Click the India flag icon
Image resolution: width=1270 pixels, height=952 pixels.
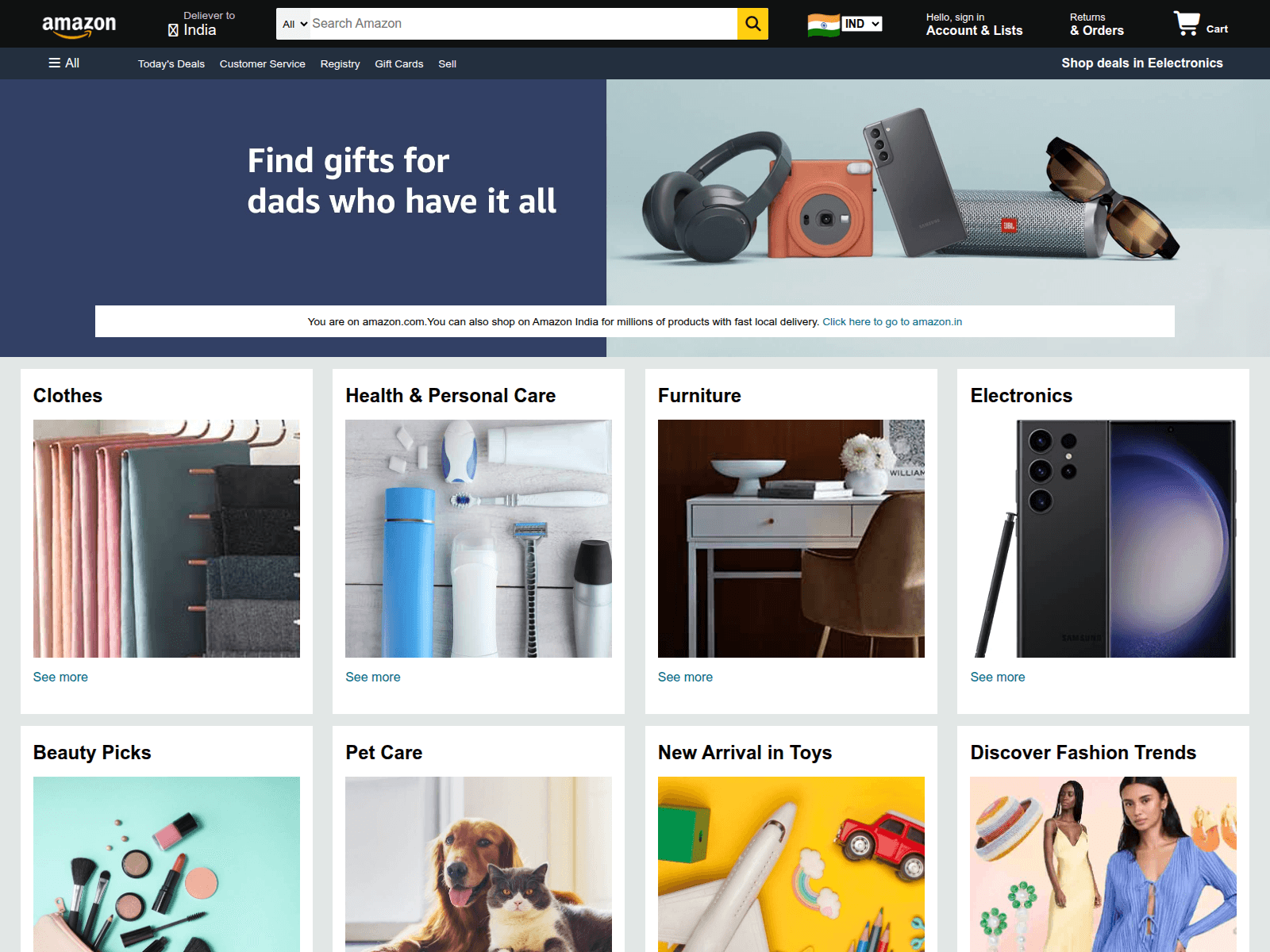point(823,25)
